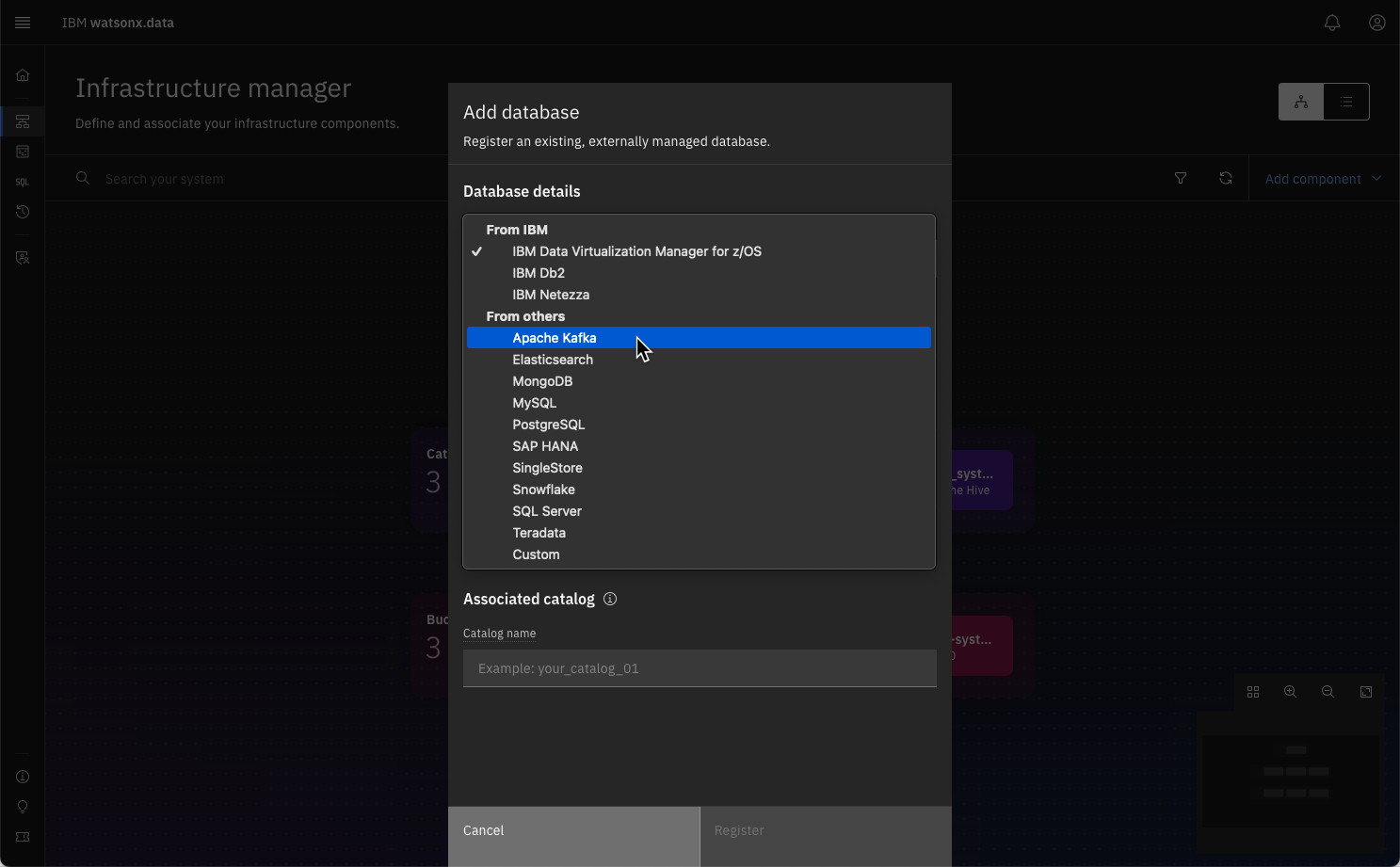The height and width of the screenshot is (867, 1400).
Task: Open the user profile icon
Action: [x=1377, y=23]
